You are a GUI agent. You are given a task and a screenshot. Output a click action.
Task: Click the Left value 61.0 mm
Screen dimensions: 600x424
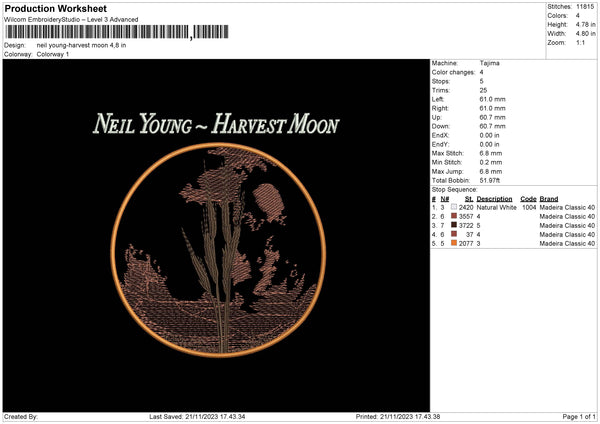(492, 99)
